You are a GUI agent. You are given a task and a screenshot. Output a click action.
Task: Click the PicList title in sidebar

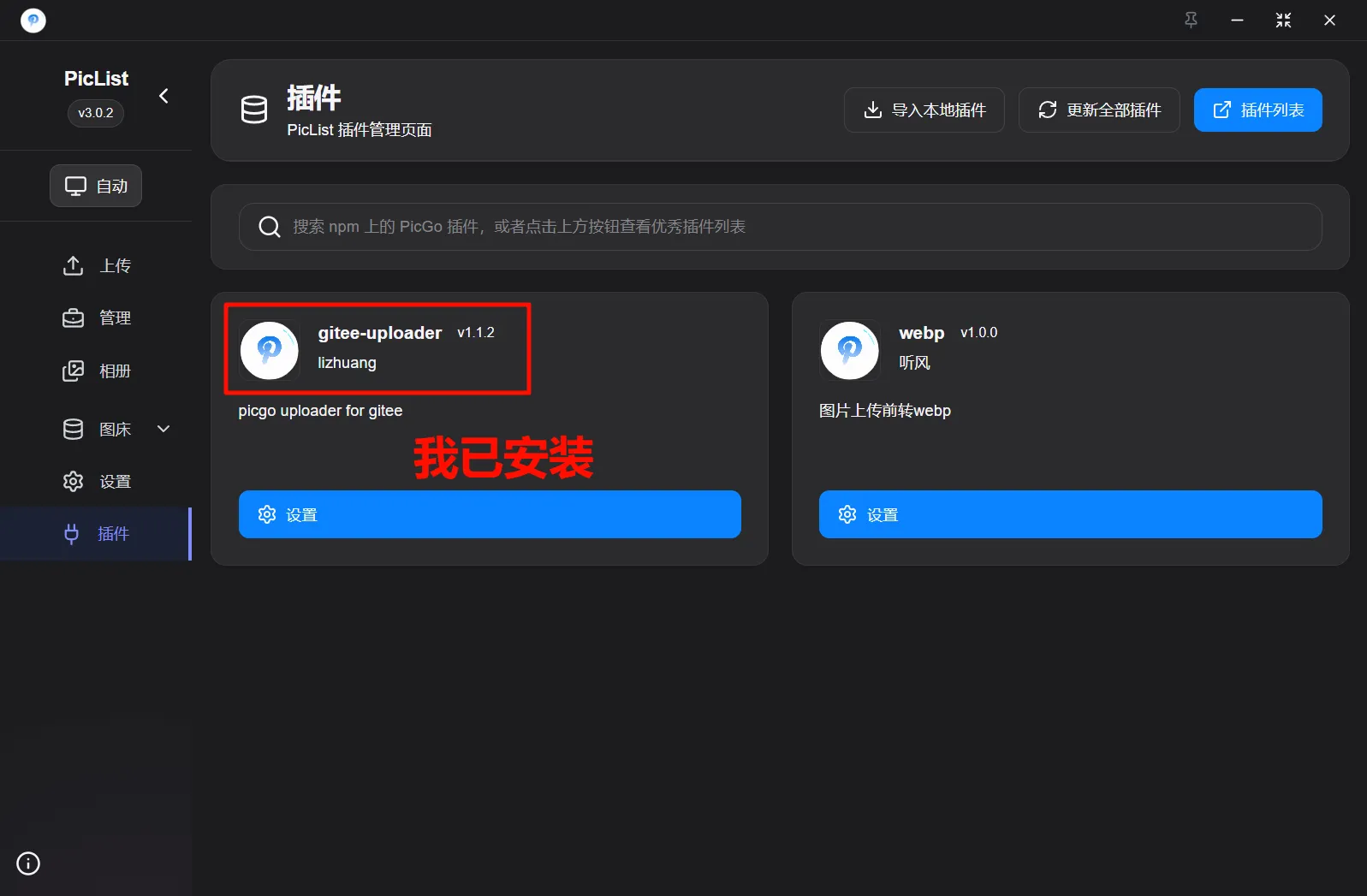(x=96, y=79)
